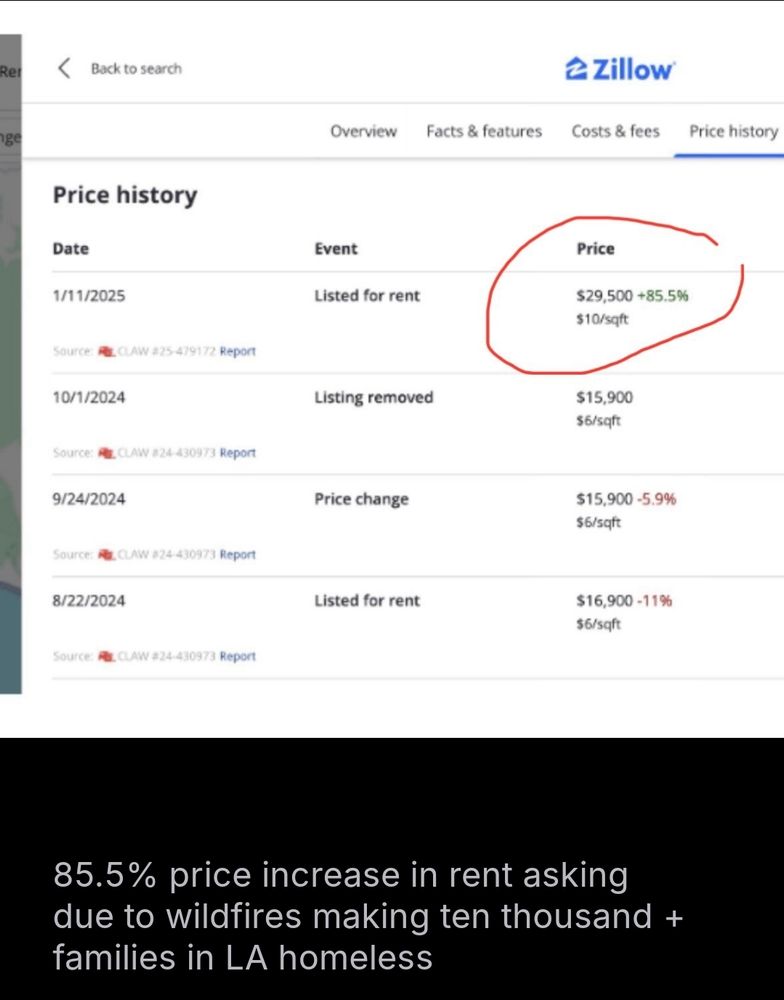Click CLAW source icon for 8/22/2024 entry
This screenshot has width=784, height=1000.
pos(106,656)
